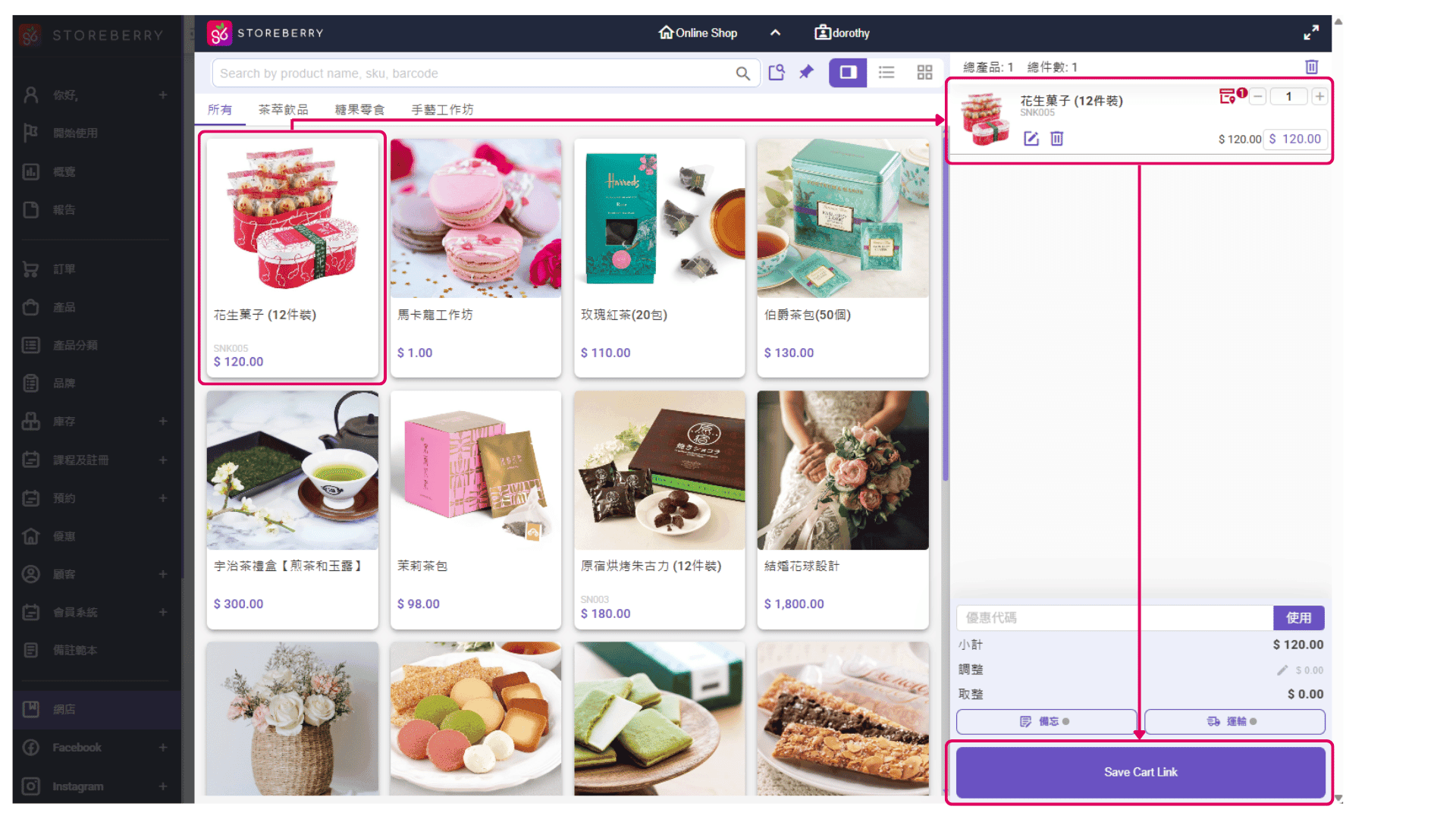Collapse the Online Shop chevron
Viewport: 1456px width, 819px height.
tap(775, 33)
